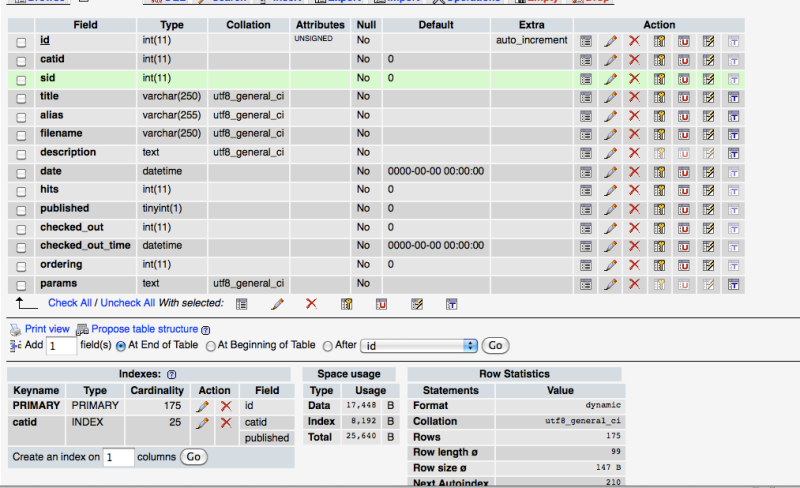Screen dimensions: 800x488
Task: Check the box next to the ordering field
Action: tap(21, 265)
